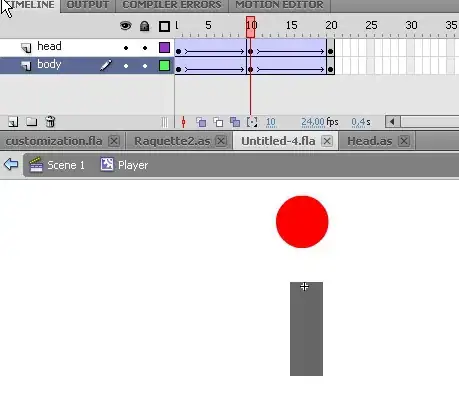Toggle Onion Skin Outlines
The height and width of the screenshot is (415, 459).
click(218, 122)
